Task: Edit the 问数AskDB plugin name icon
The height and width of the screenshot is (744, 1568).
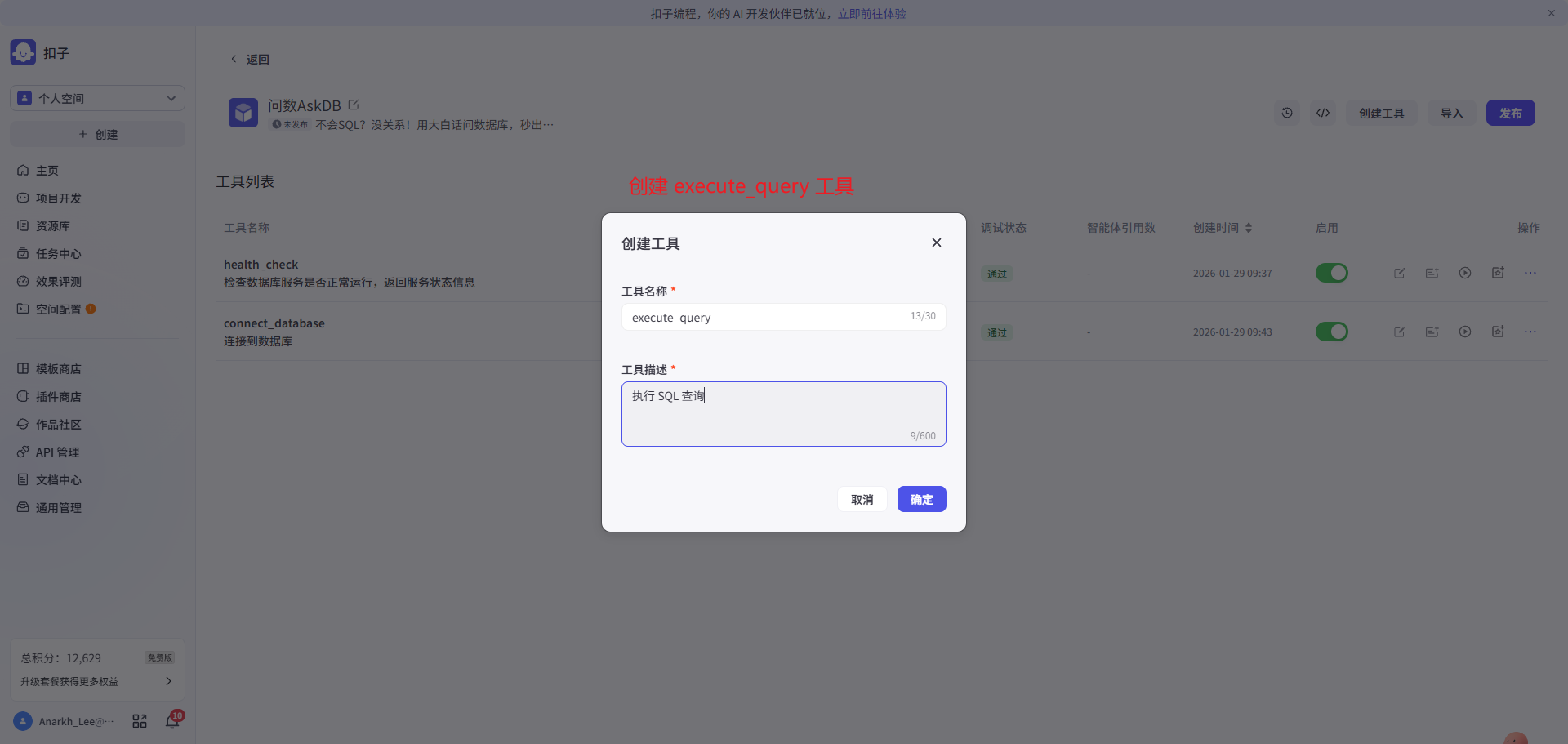Action: pos(354,105)
